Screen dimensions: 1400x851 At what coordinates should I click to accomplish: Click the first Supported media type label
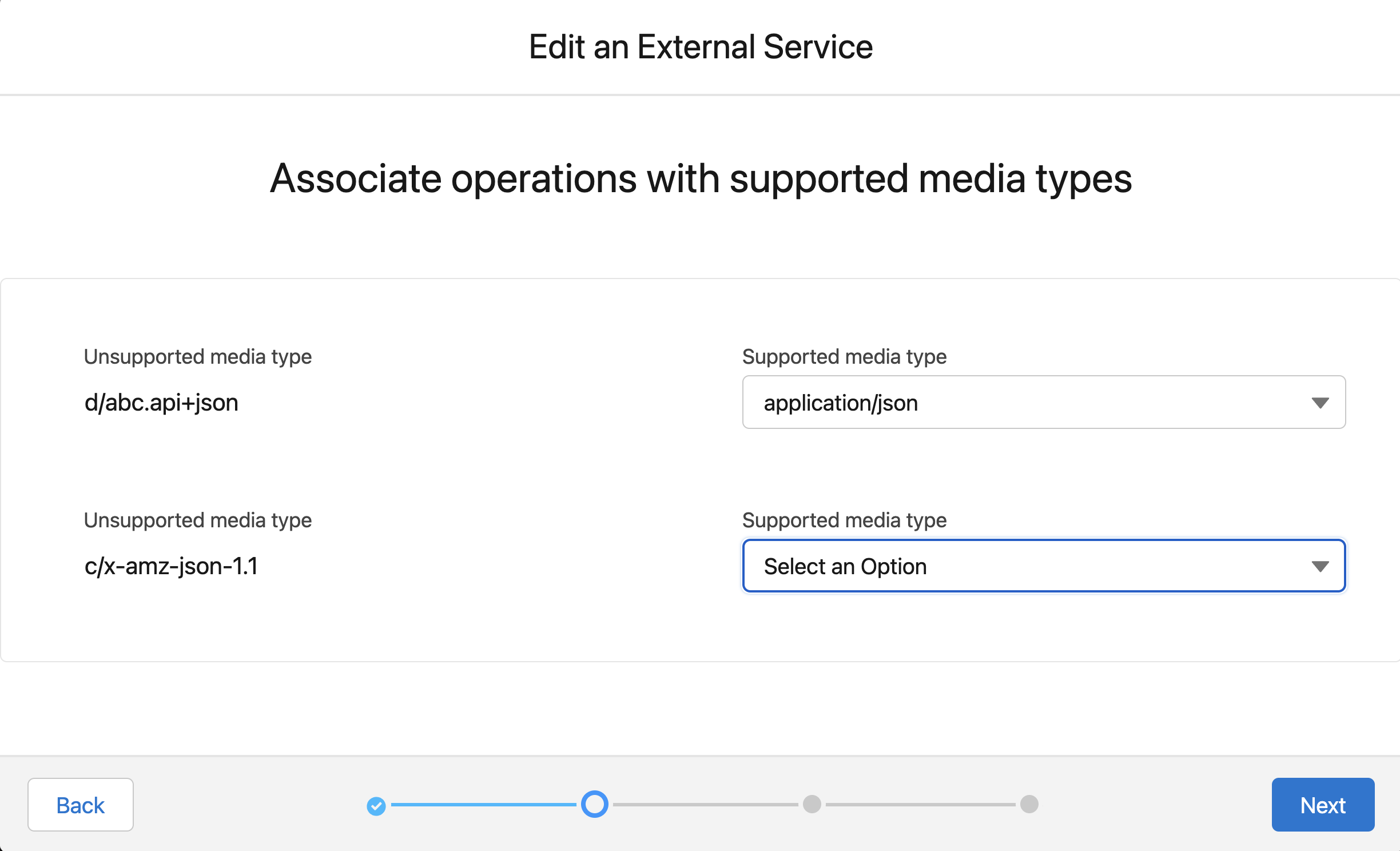coord(844,356)
